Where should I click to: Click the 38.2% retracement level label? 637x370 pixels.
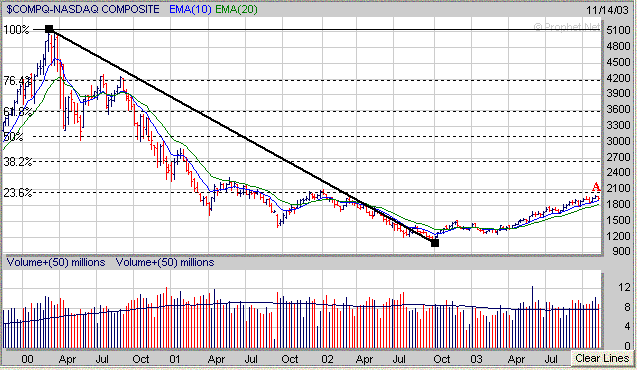tap(17, 162)
